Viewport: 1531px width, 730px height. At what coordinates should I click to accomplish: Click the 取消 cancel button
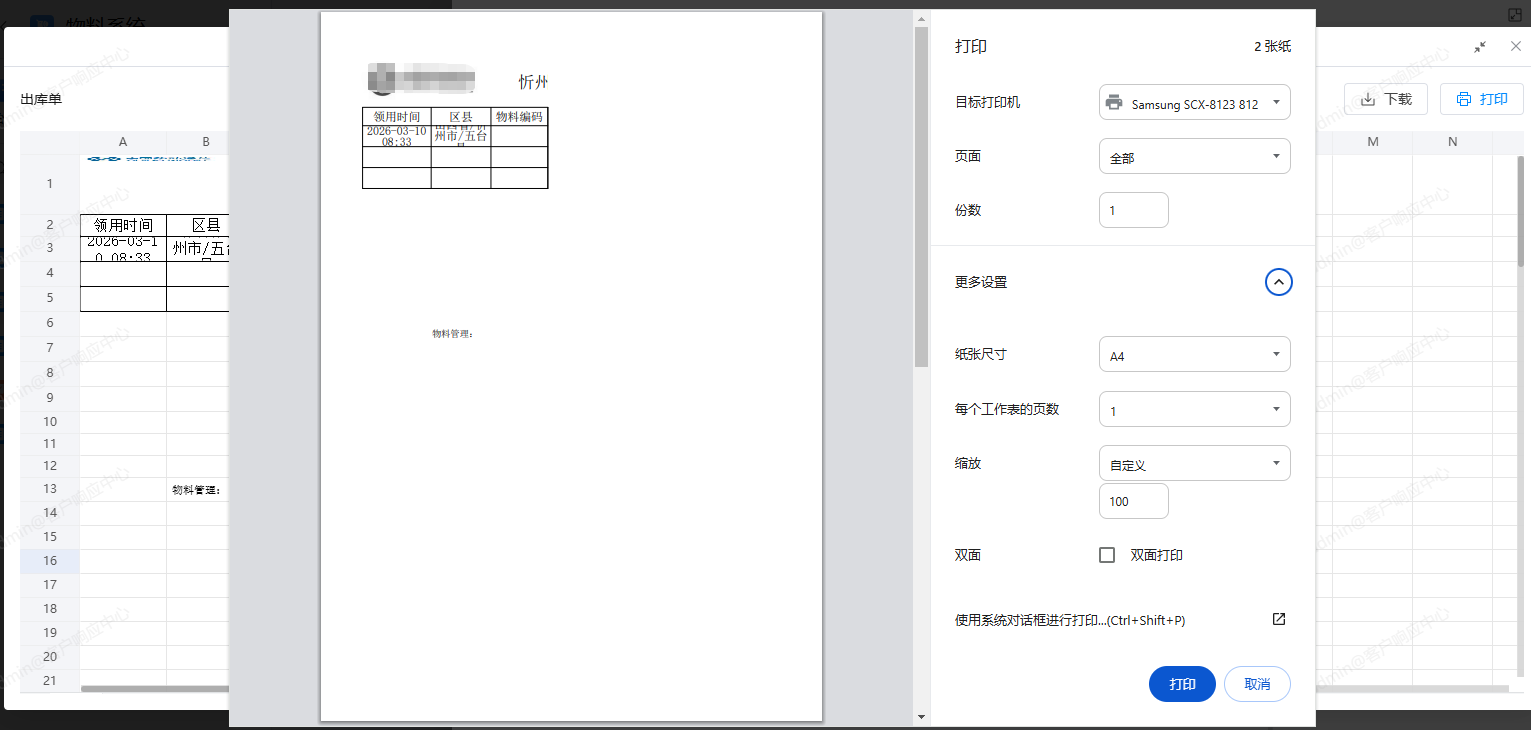(1257, 684)
